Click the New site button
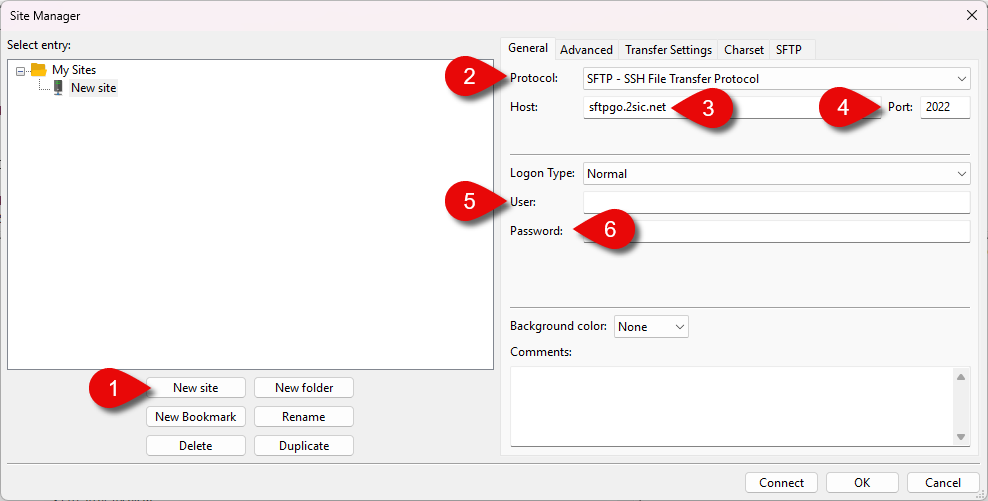 point(196,388)
